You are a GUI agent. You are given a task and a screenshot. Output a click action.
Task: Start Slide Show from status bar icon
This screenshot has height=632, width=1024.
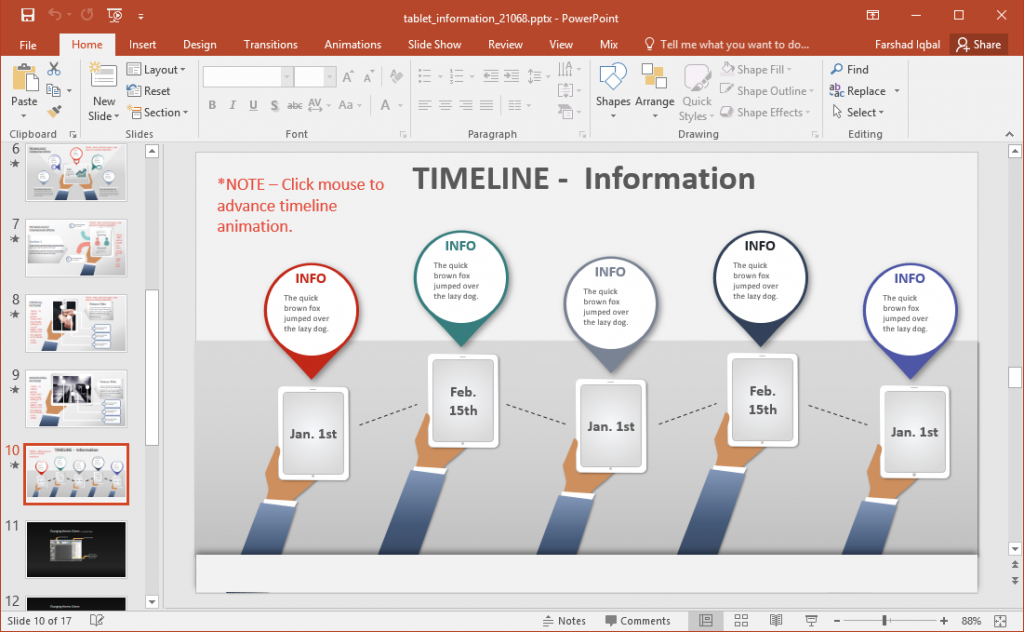pyautogui.click(x=811, y=620)
